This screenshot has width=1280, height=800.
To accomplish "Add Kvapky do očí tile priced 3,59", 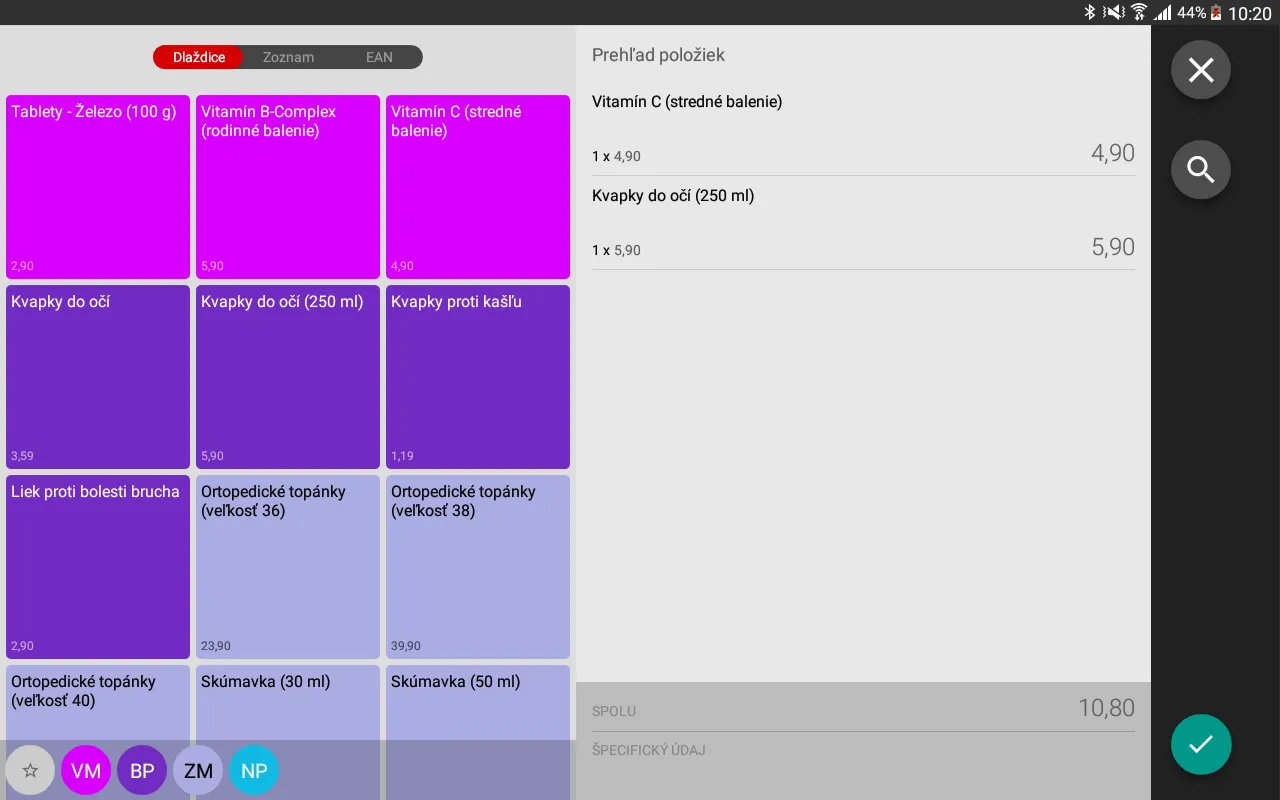I will point(98,377).
